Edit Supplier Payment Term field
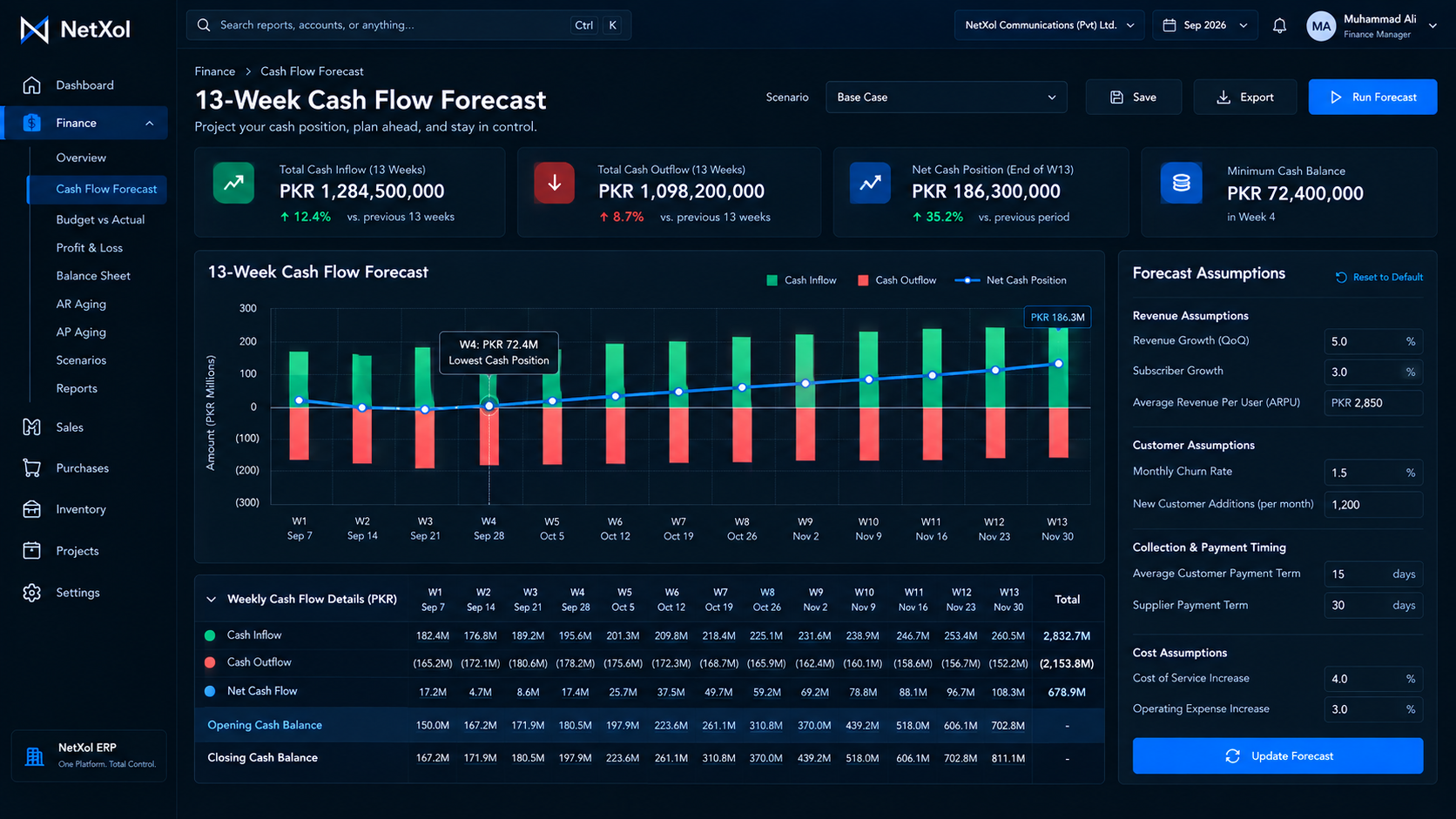1456x819 pixels. click(1373, 606)
